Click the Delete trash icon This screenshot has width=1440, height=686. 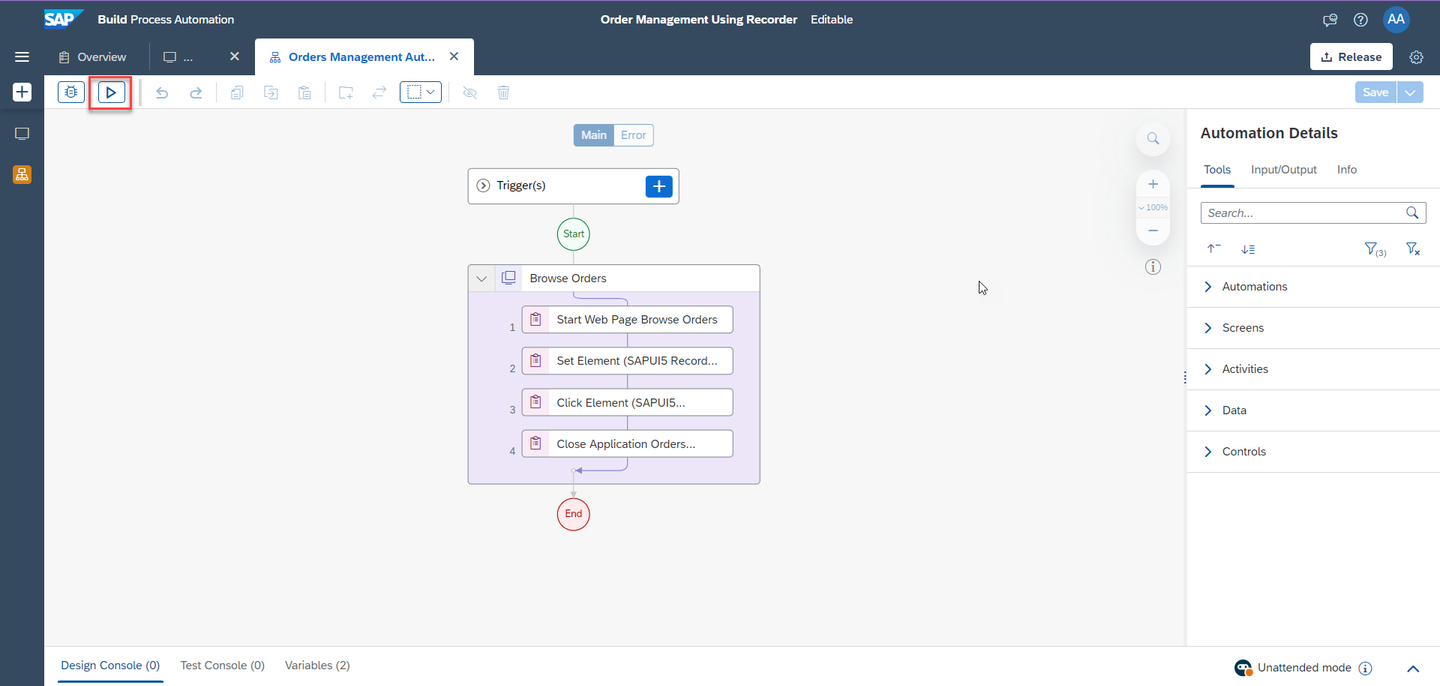pyautogui.click(x=504, y=93)
